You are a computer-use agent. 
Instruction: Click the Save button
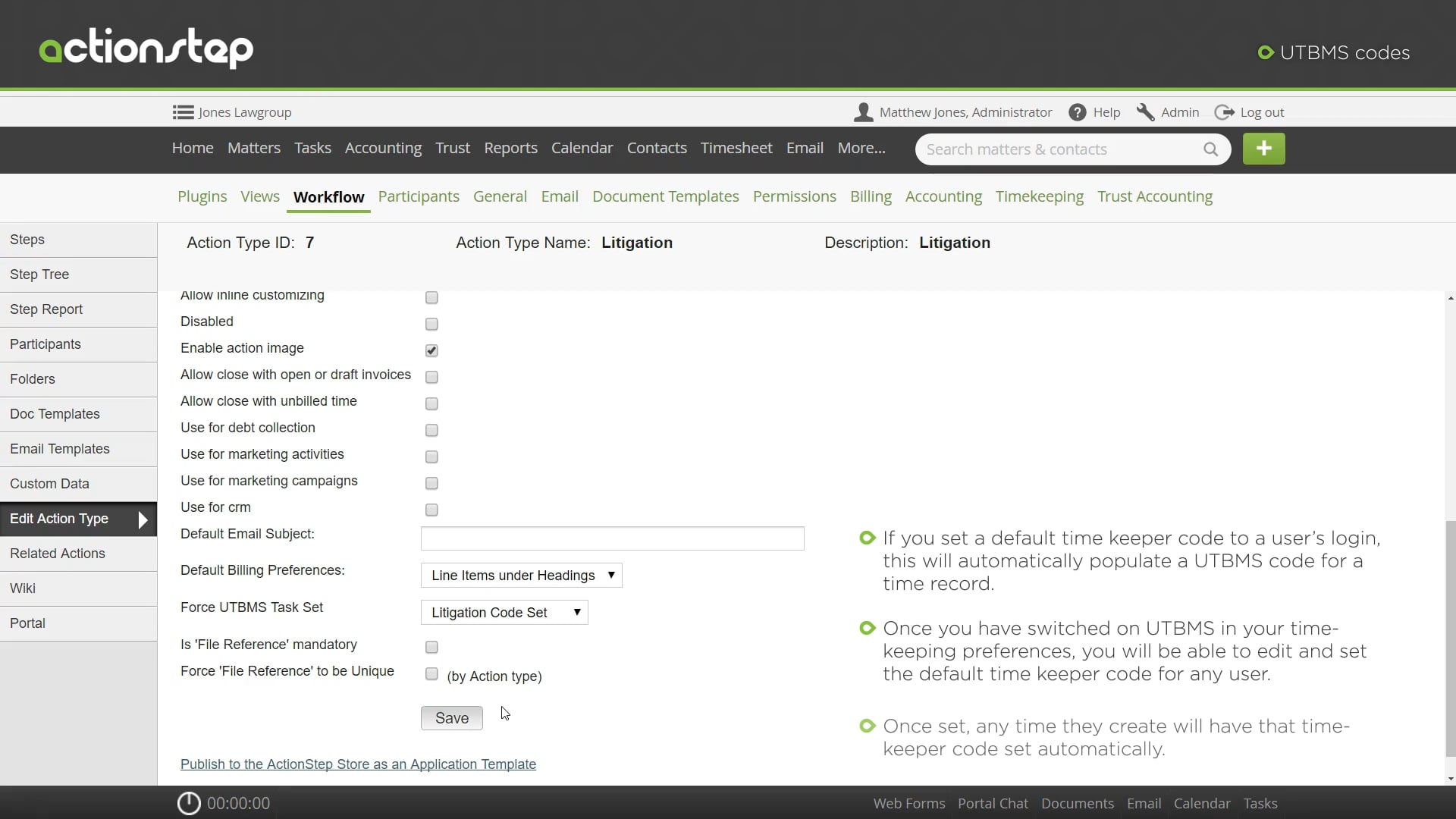coord(451,718)
